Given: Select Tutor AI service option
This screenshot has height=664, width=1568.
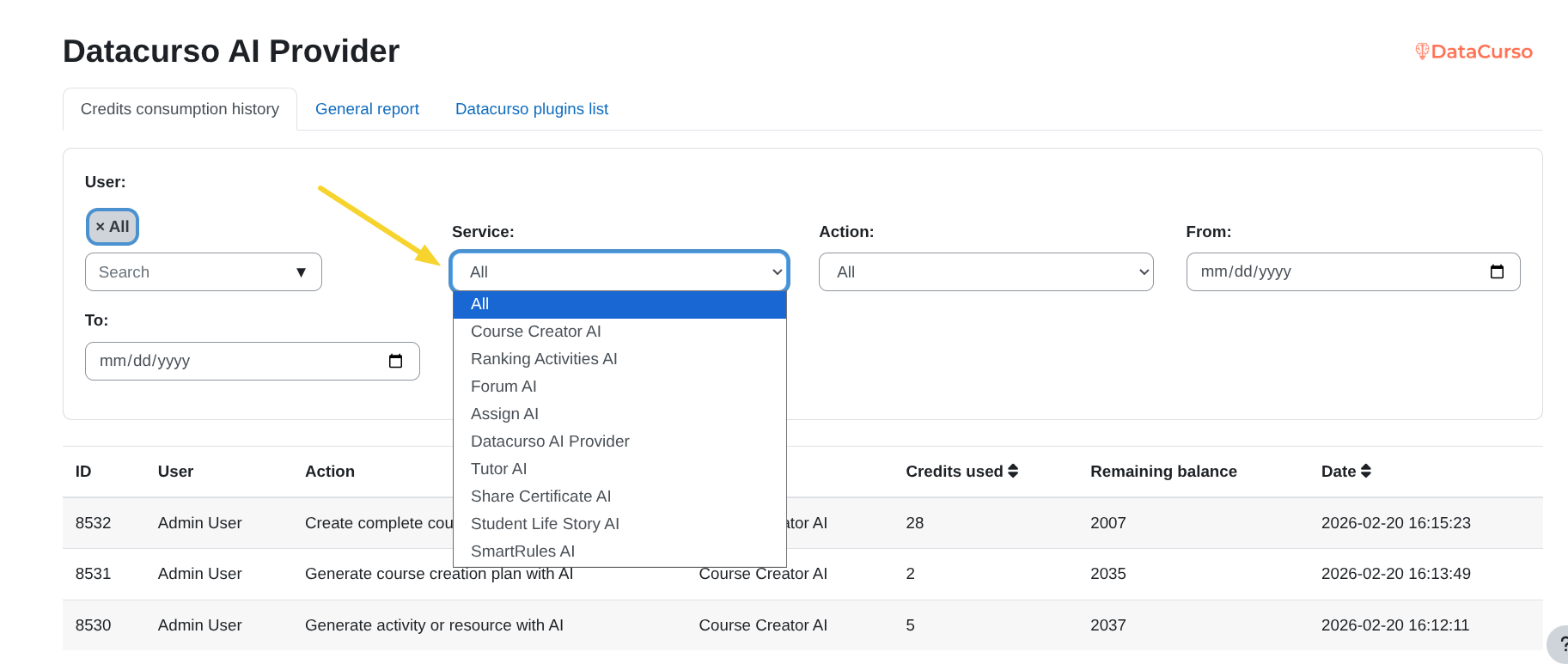Looking at the screenshot, I should [498, 469].
